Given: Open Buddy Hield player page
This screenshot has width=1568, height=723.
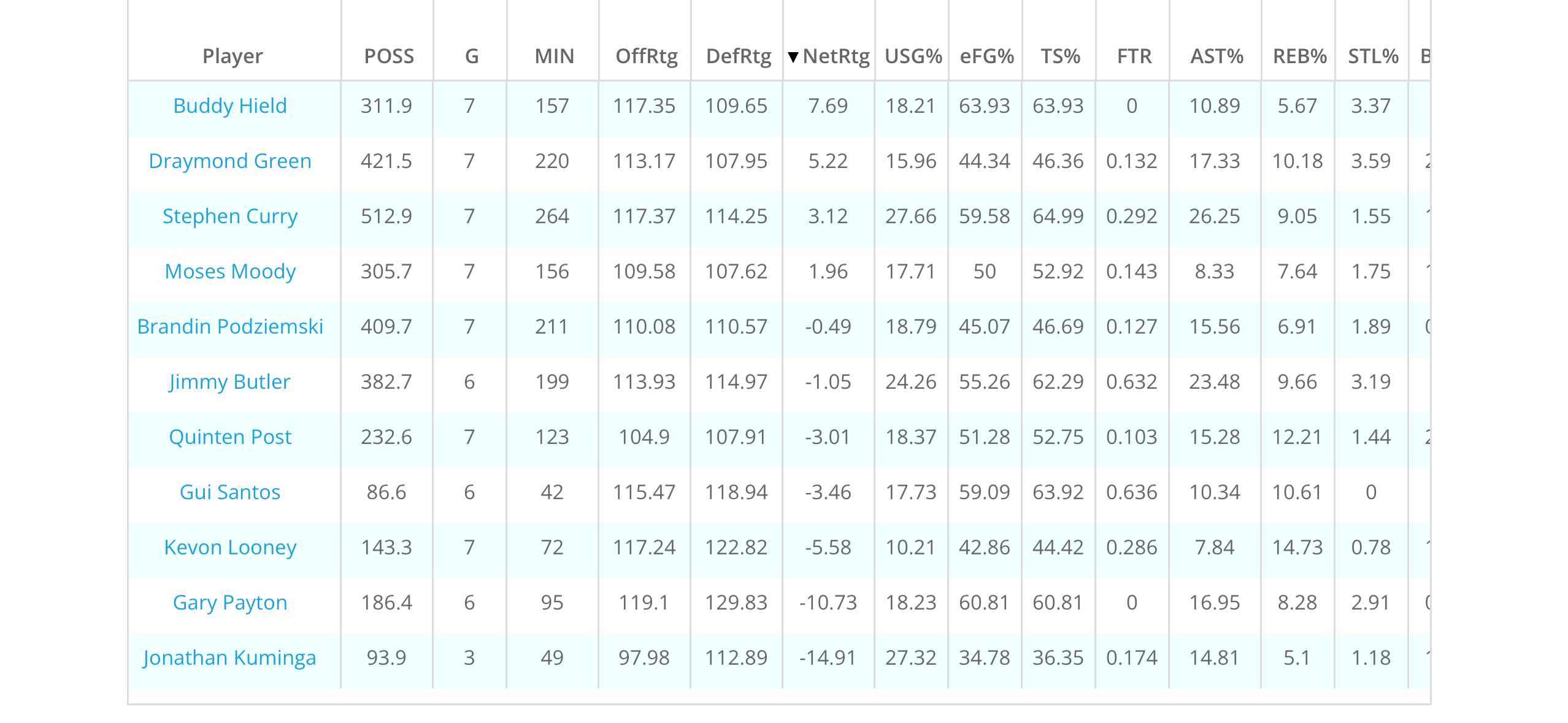Looking at the screenshot, I should coord(230,106).
